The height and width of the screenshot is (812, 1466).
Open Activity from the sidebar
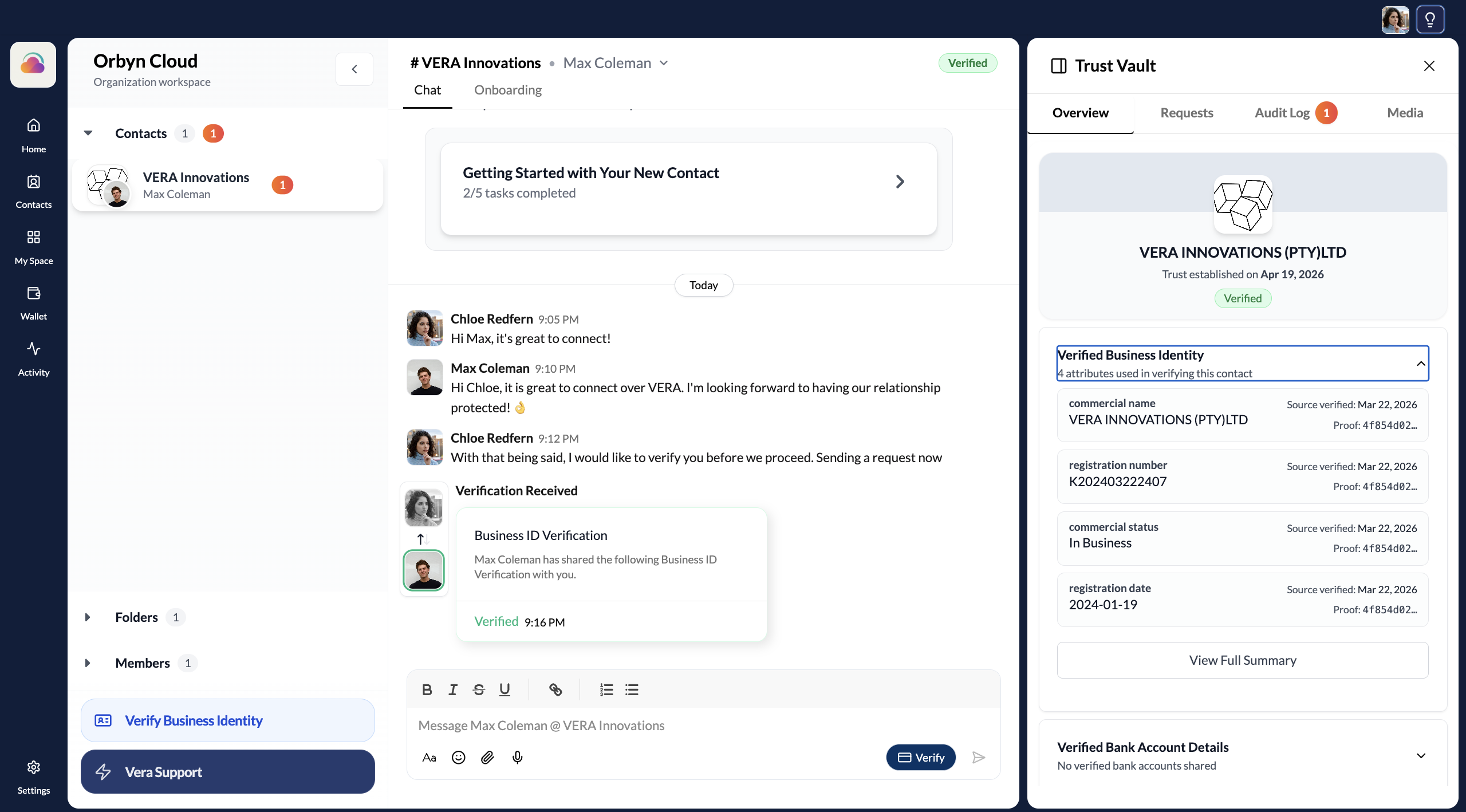tap(33, 358)
